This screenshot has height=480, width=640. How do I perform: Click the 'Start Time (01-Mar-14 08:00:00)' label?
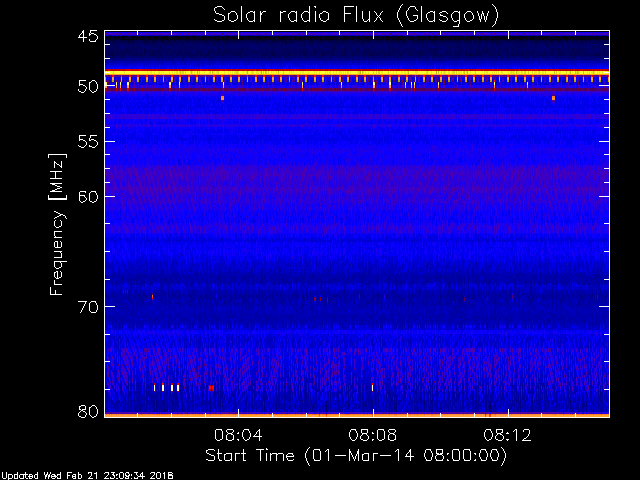point(356,456)
